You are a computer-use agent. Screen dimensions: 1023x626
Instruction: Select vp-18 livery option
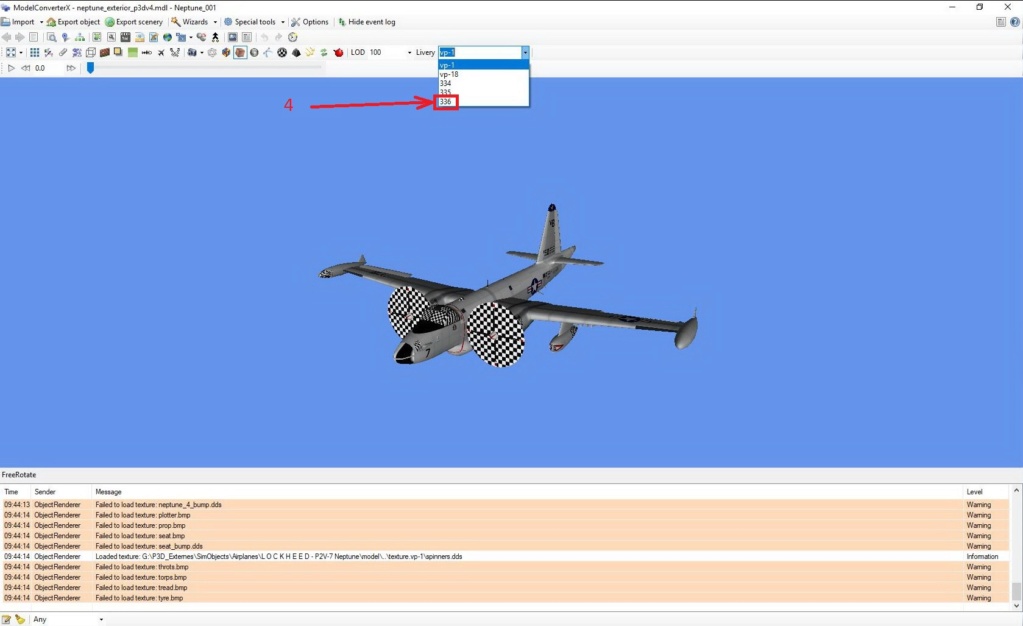[483, 74]
